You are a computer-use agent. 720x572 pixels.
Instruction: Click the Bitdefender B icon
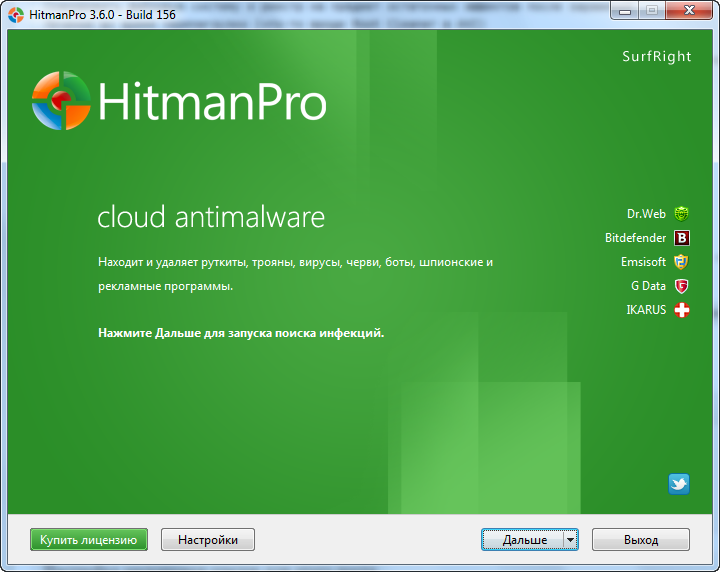pyautogui.click(x=682, y=238)
